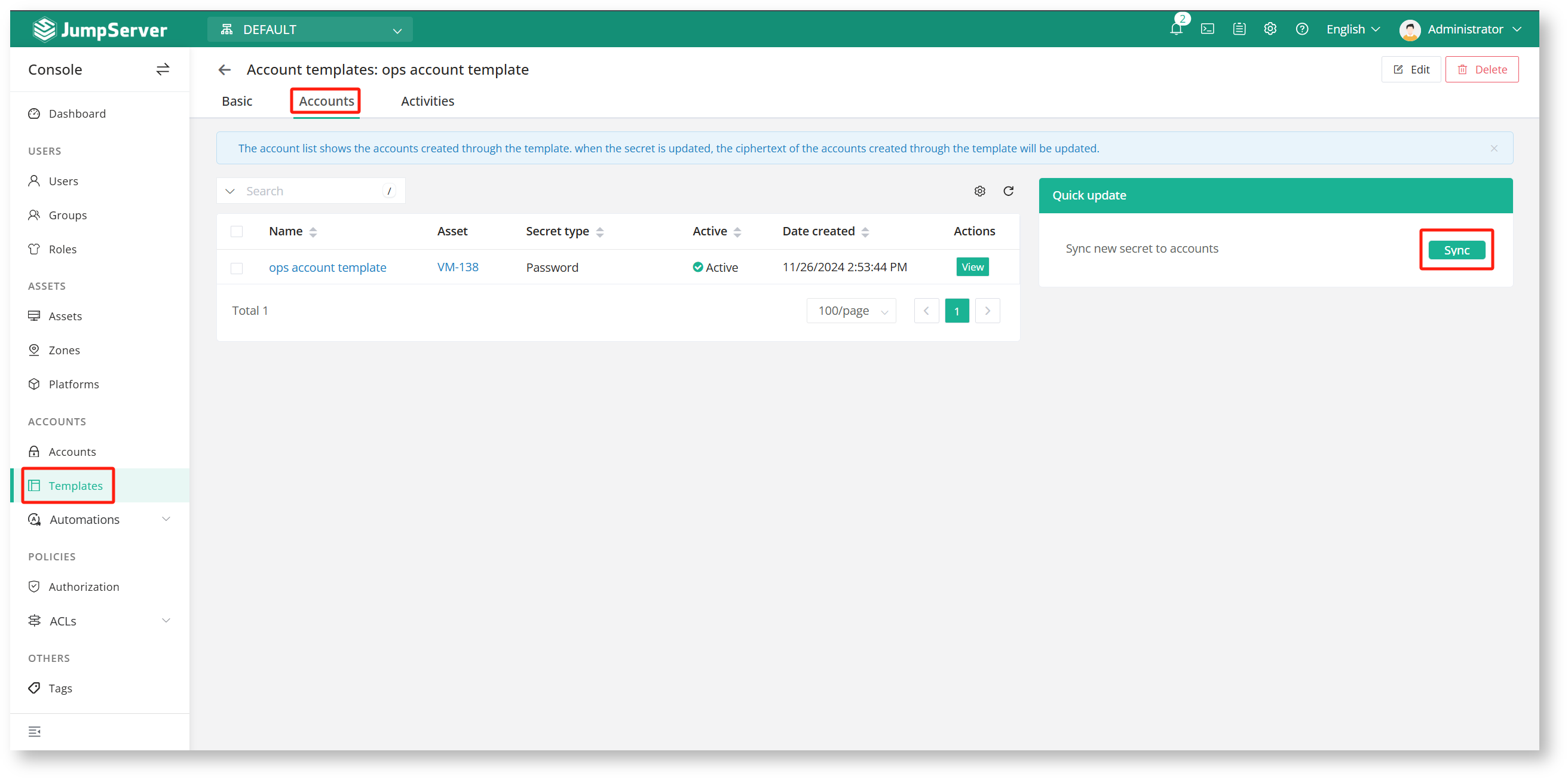Open system settings gear in header

tap(1270, 29)
